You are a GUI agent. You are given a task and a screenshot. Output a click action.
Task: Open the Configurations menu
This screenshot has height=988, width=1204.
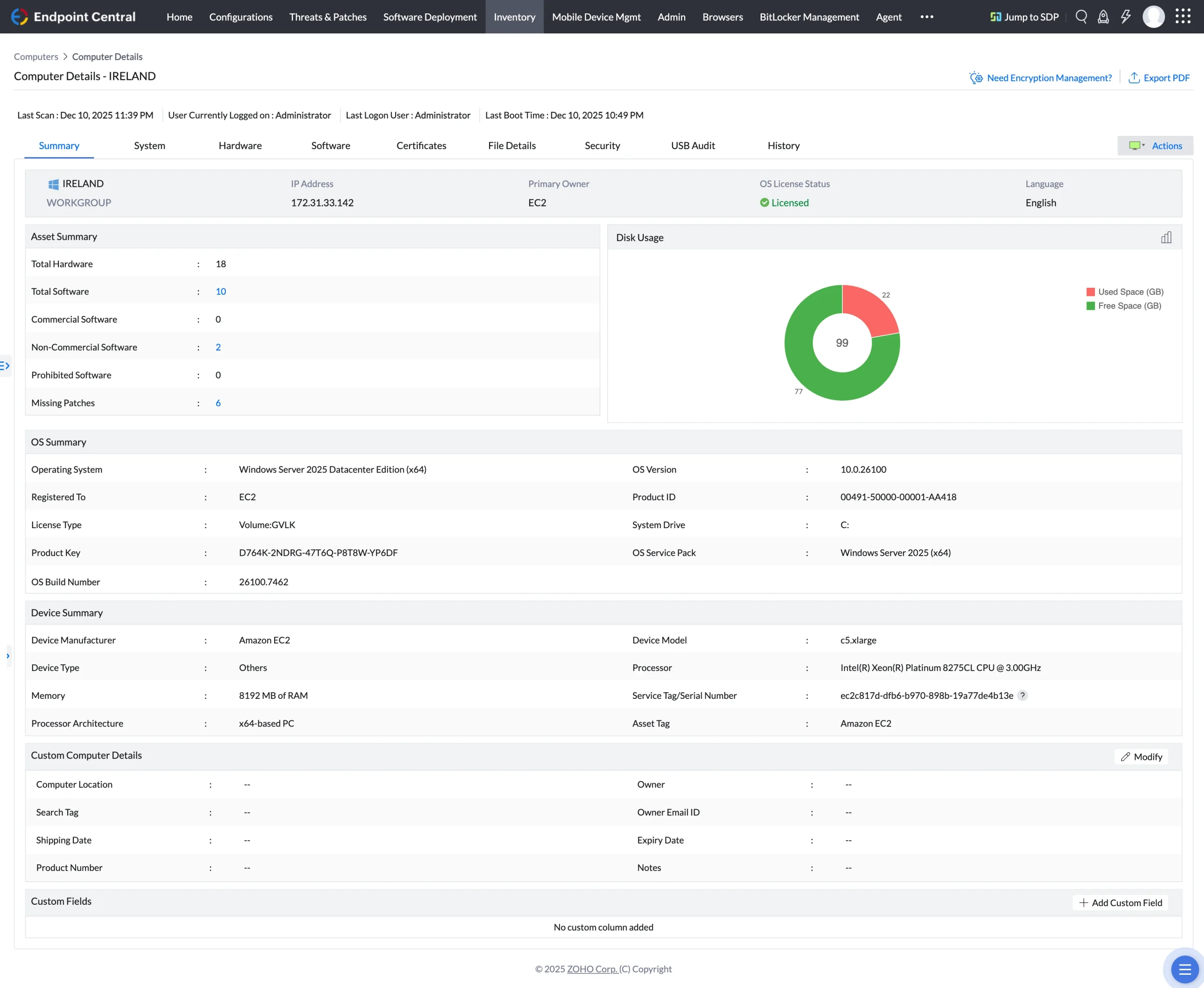(x=241, y=17)
